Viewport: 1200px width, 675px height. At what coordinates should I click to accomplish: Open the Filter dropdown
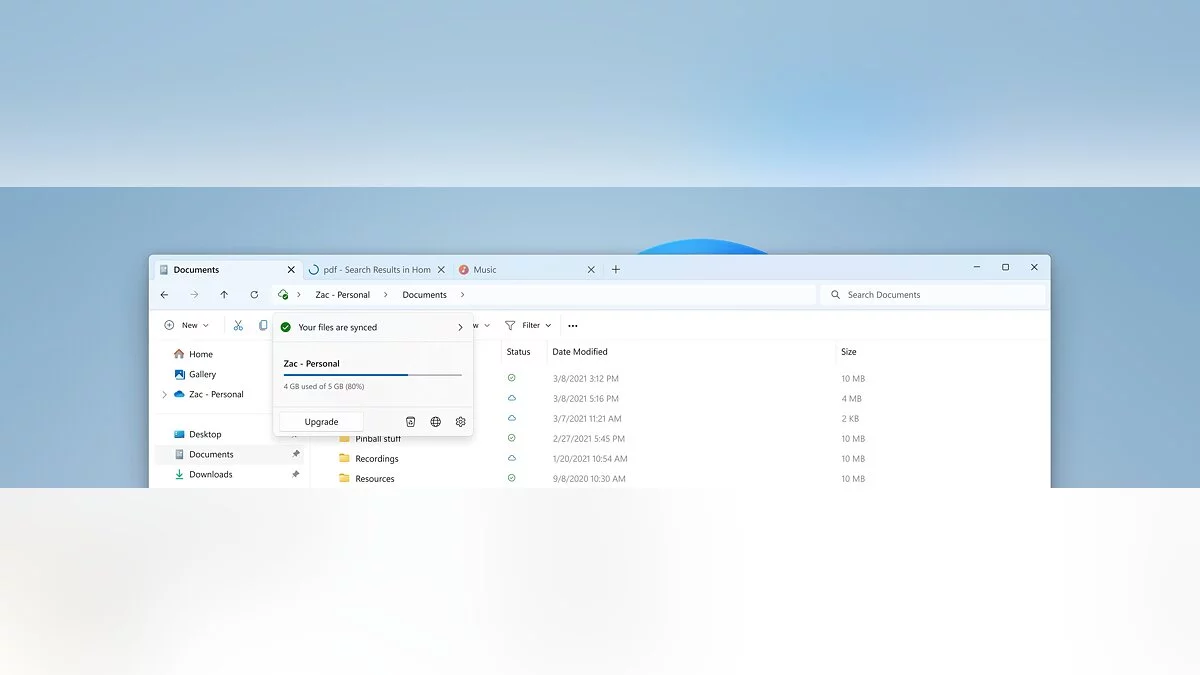point(528,325)
